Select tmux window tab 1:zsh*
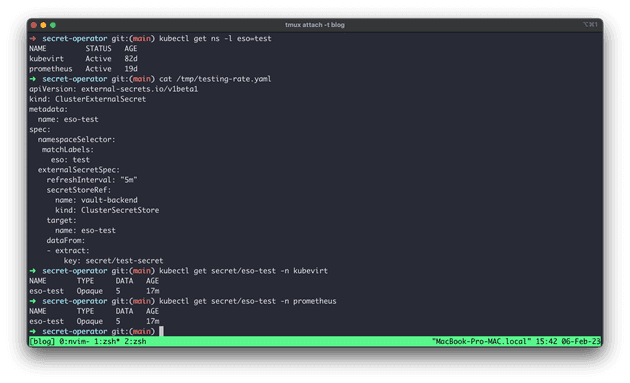 click(x=107, y=341)
